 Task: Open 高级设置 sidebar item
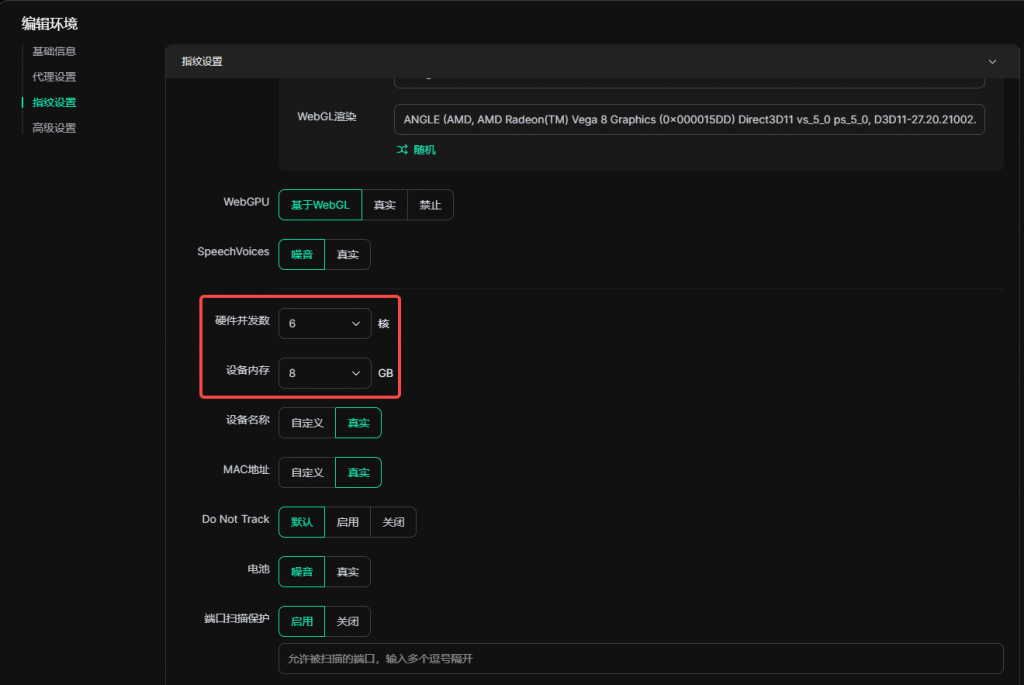click(54, 128)
